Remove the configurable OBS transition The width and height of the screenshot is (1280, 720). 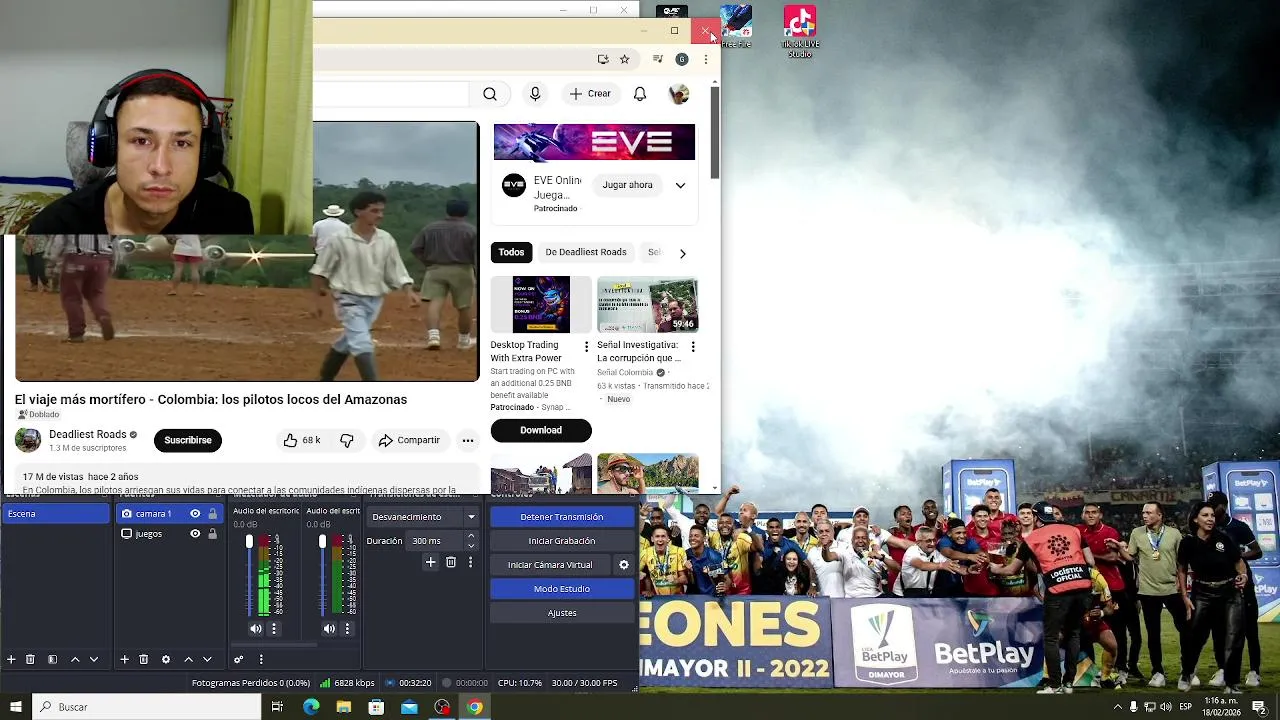(x=451, y=562)
